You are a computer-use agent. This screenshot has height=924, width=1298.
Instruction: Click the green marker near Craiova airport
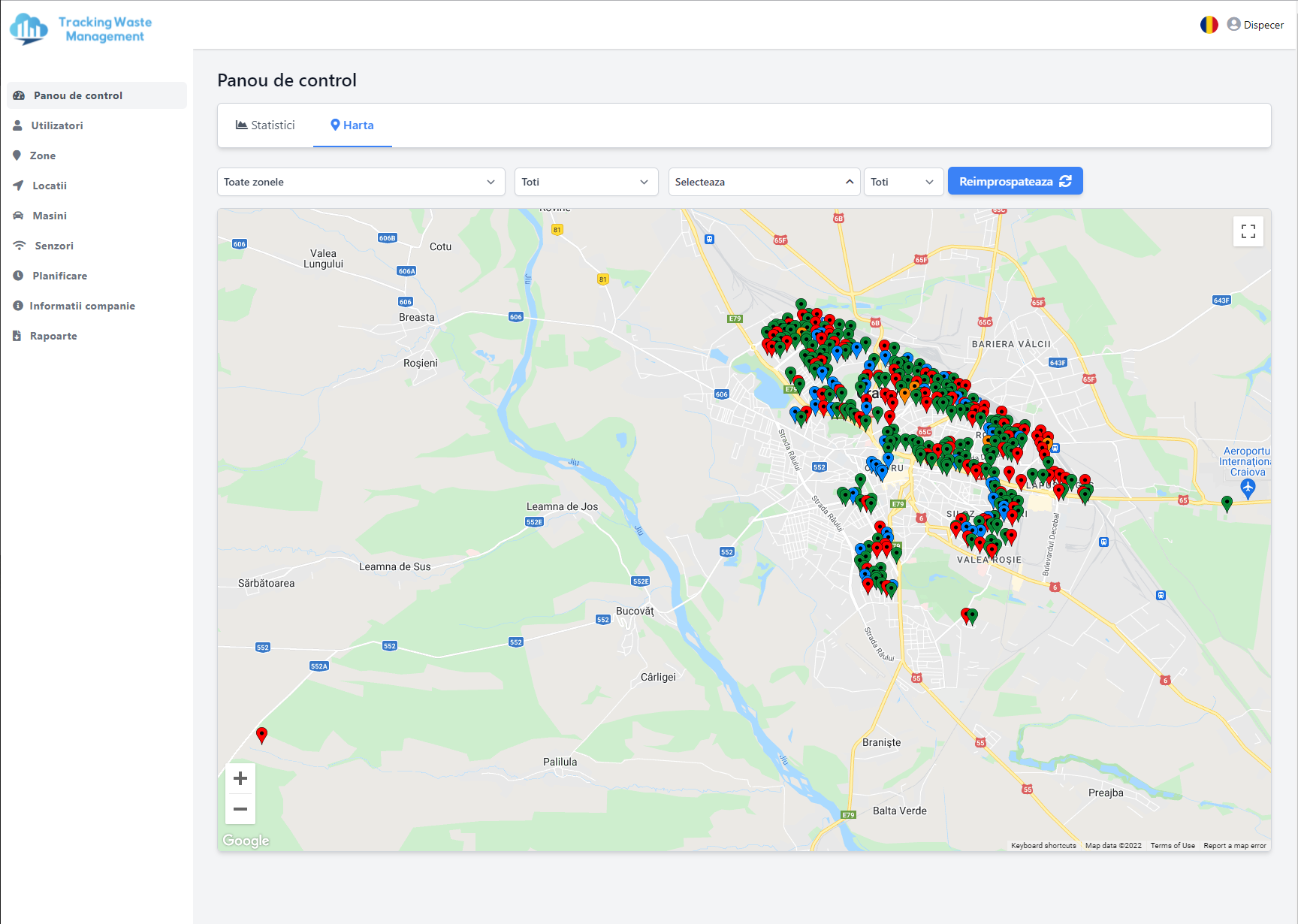tap(1227, 504)
